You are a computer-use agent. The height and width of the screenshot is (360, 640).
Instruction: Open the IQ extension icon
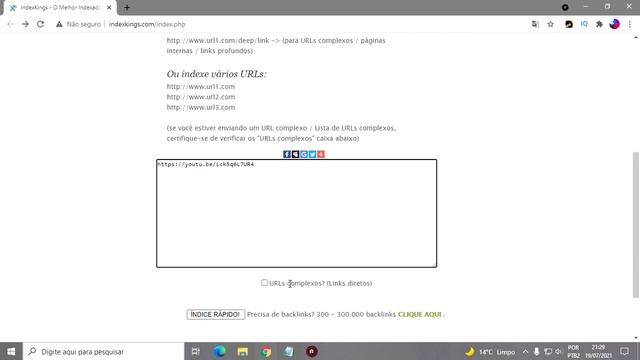[584, 24]
